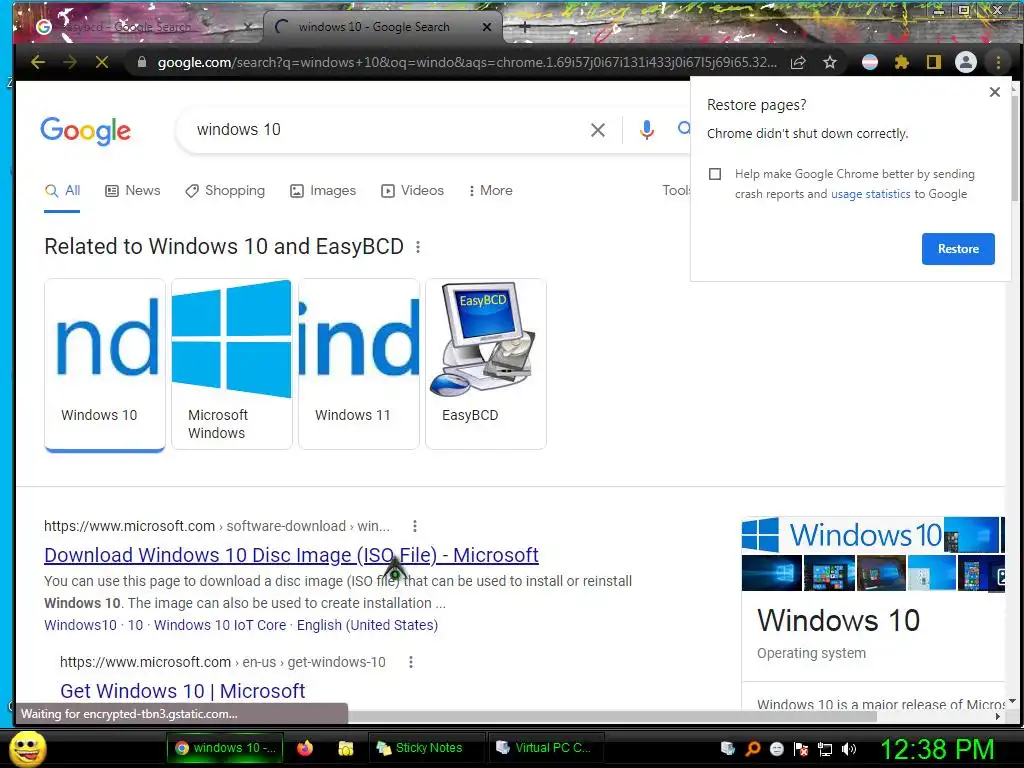
Task: Open the three-dot menu for the software-download result
Action: tap(415, 526)
